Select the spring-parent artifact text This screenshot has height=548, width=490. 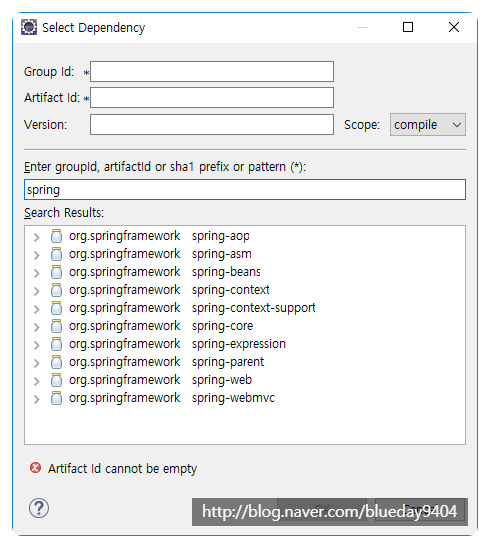[x=228, y=362]
